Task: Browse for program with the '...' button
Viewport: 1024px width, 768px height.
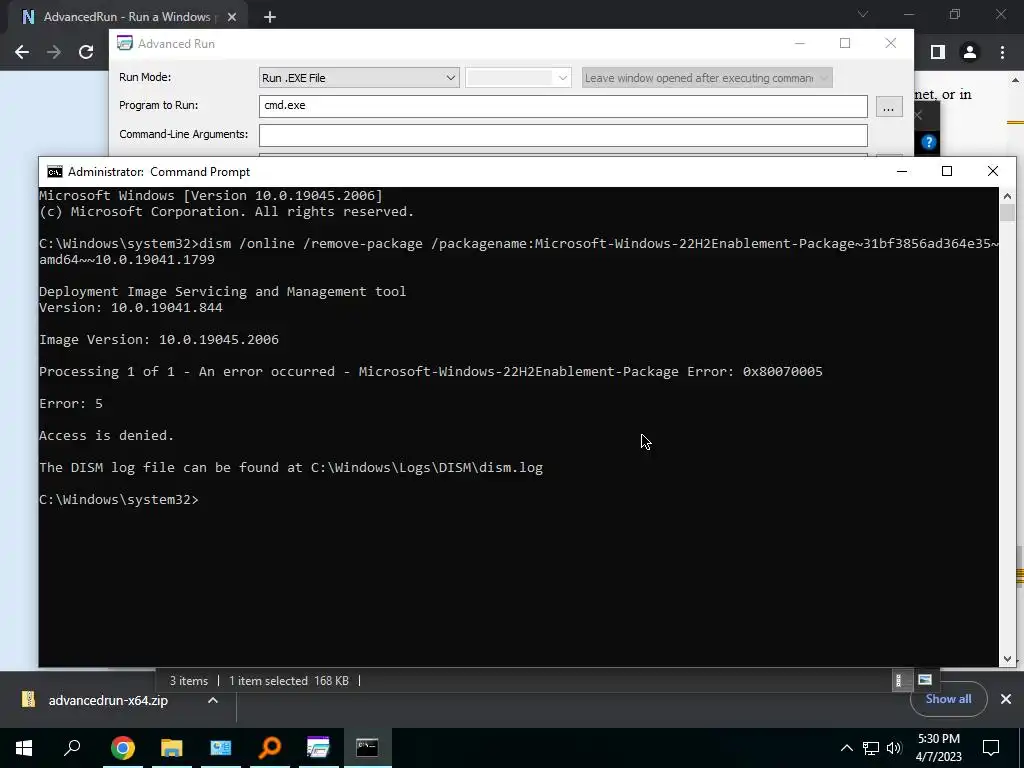Action: click(889, 106)
